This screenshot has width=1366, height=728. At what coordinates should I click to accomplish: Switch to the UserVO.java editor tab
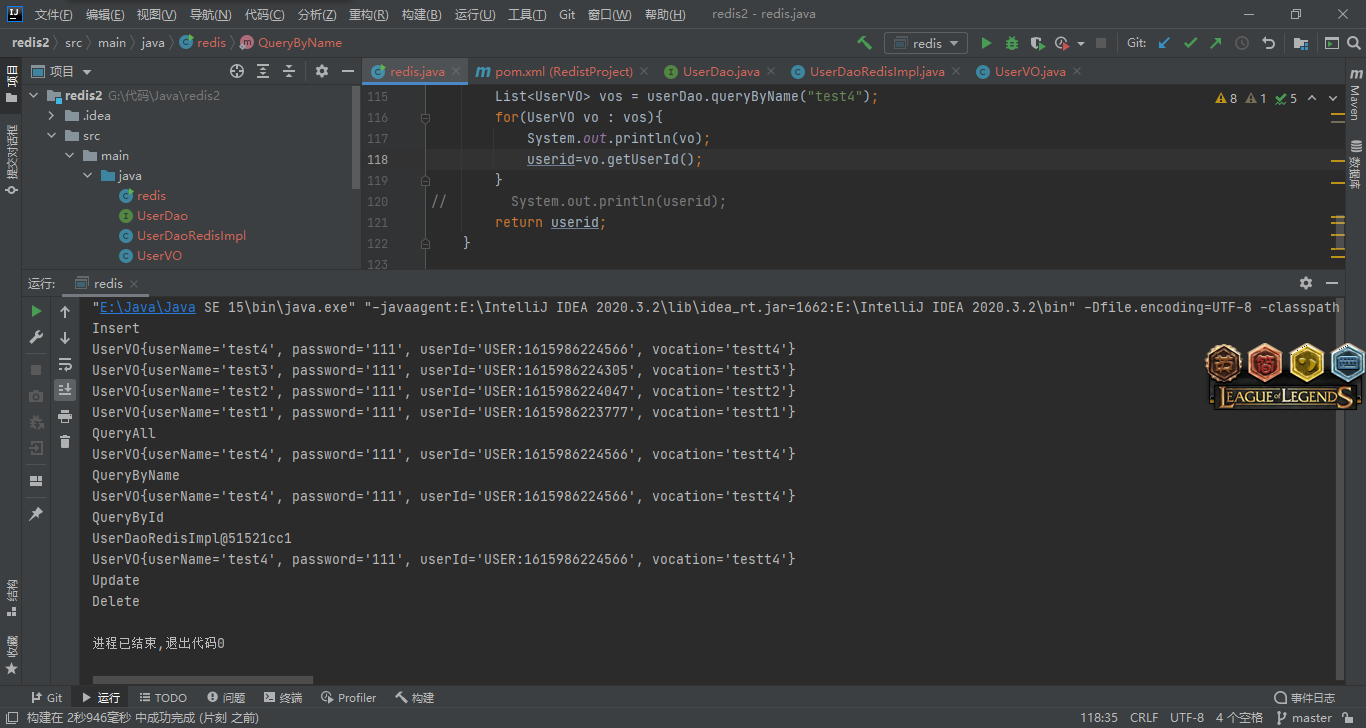pos(1029,72)
